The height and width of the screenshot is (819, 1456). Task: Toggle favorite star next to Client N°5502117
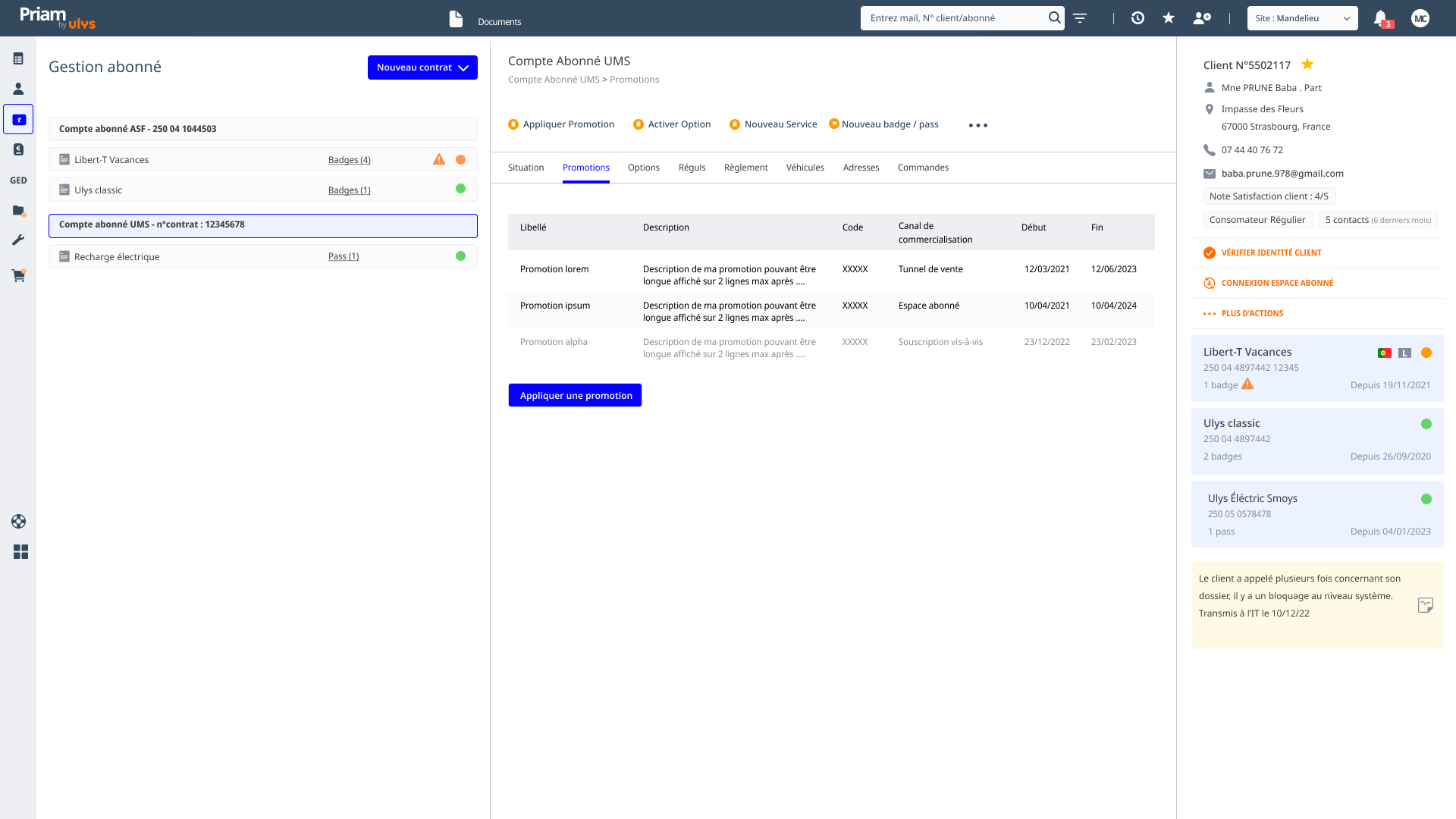tap(1307, 64)
